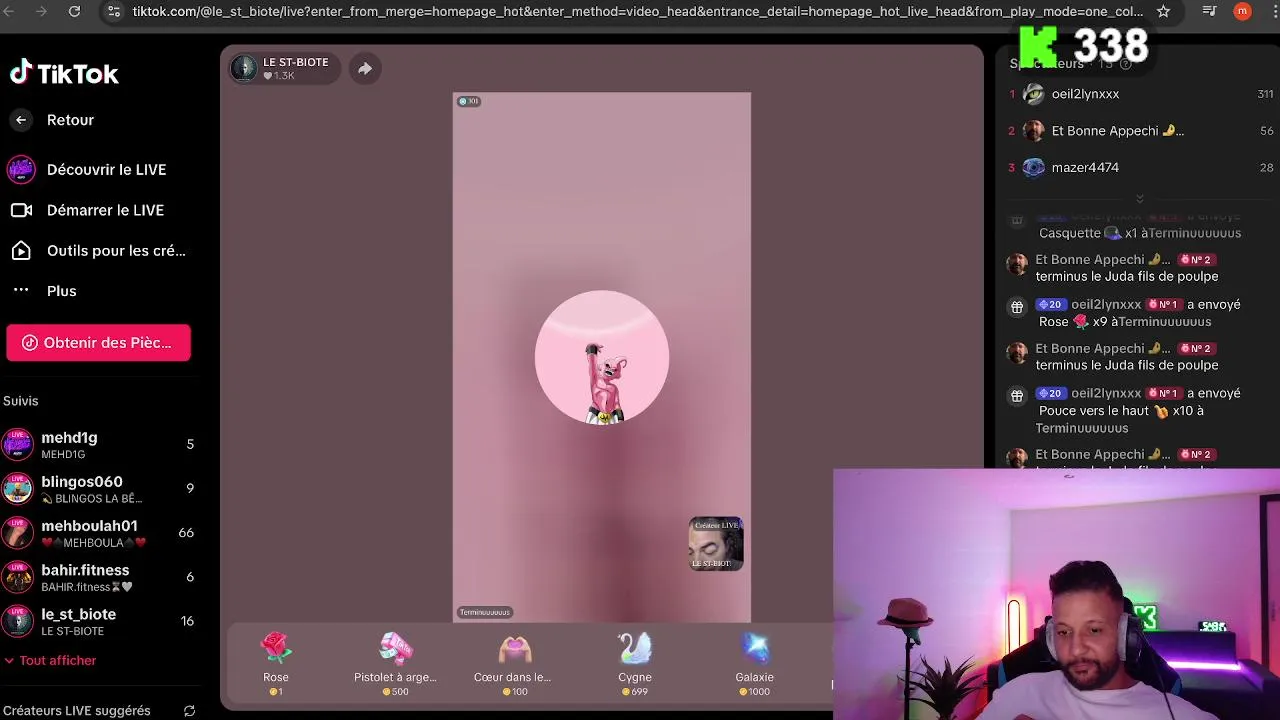
Task: Click LE ST-BIOTE streamer avatar
Action: (x=243, y=68)
